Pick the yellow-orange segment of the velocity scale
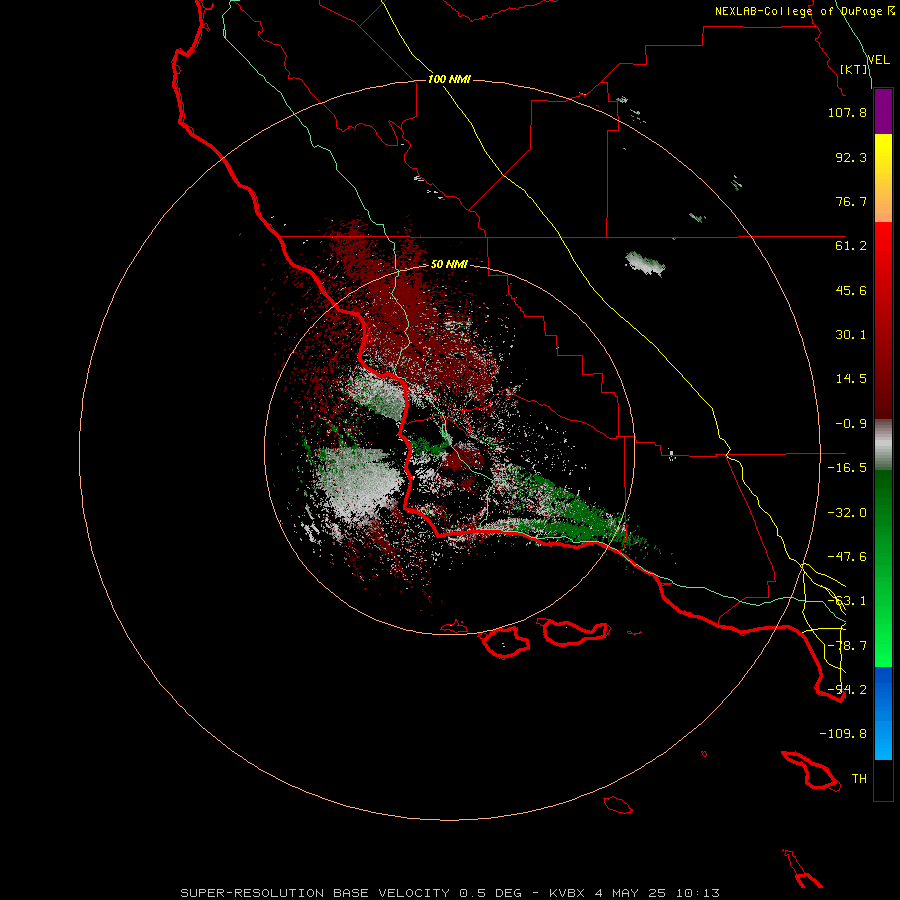900x900 pixels. pyautogui.click(x=883, y=178)
